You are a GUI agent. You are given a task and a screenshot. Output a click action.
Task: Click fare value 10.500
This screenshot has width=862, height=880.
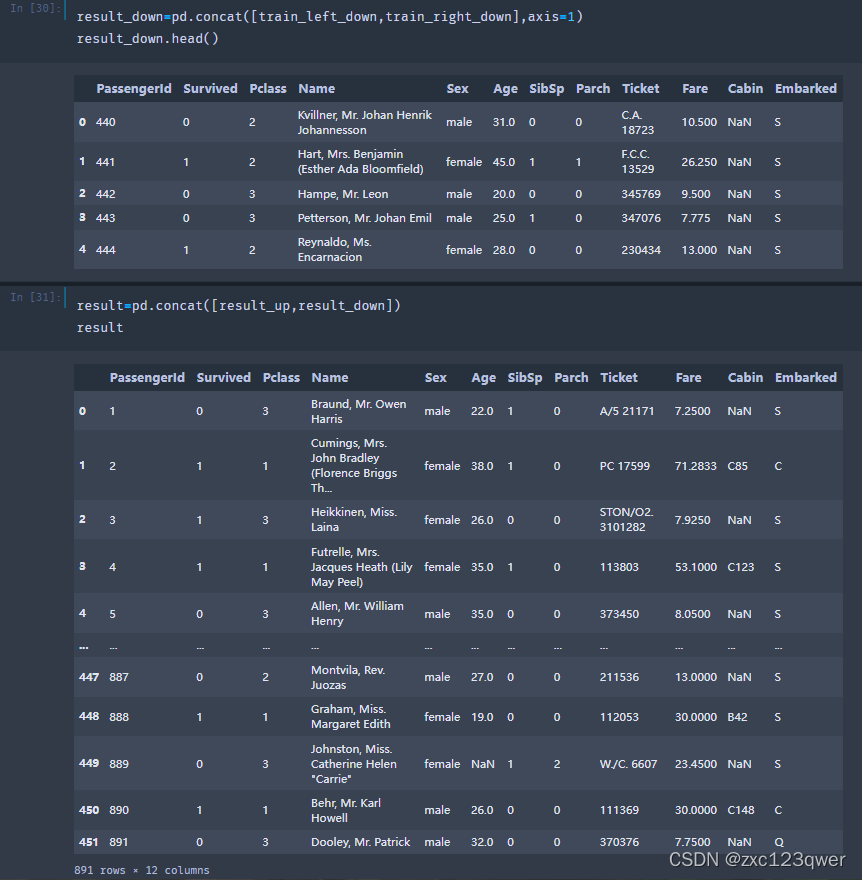pyautogui.click(x=699, y=122)
